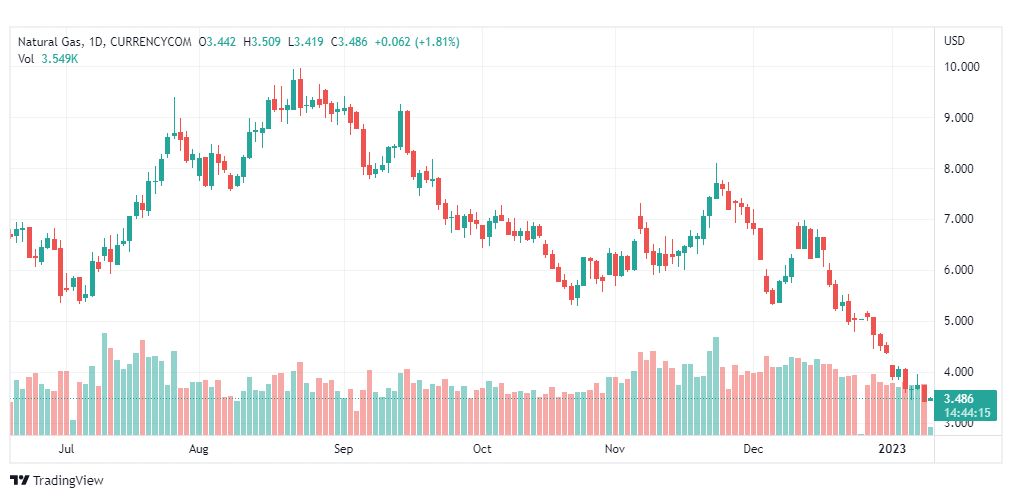Select the Nov label on time axis
The height and width of the screenshot is (498, 1012).
[616, 449]
